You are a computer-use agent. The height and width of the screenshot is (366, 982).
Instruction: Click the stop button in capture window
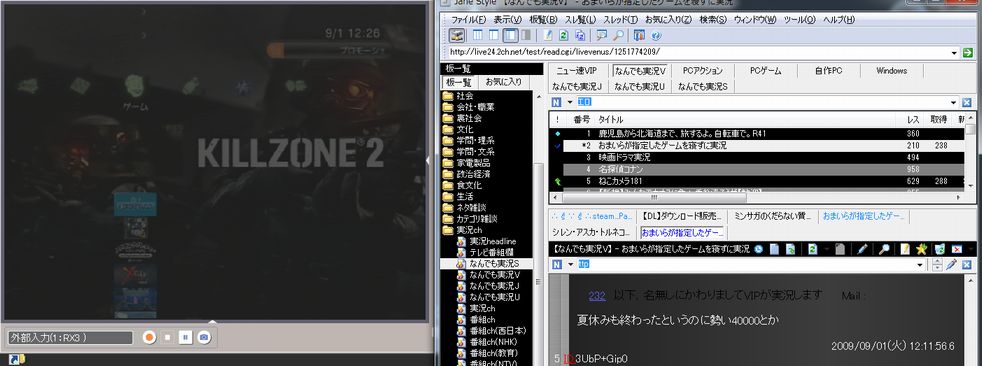coord(167,337)
